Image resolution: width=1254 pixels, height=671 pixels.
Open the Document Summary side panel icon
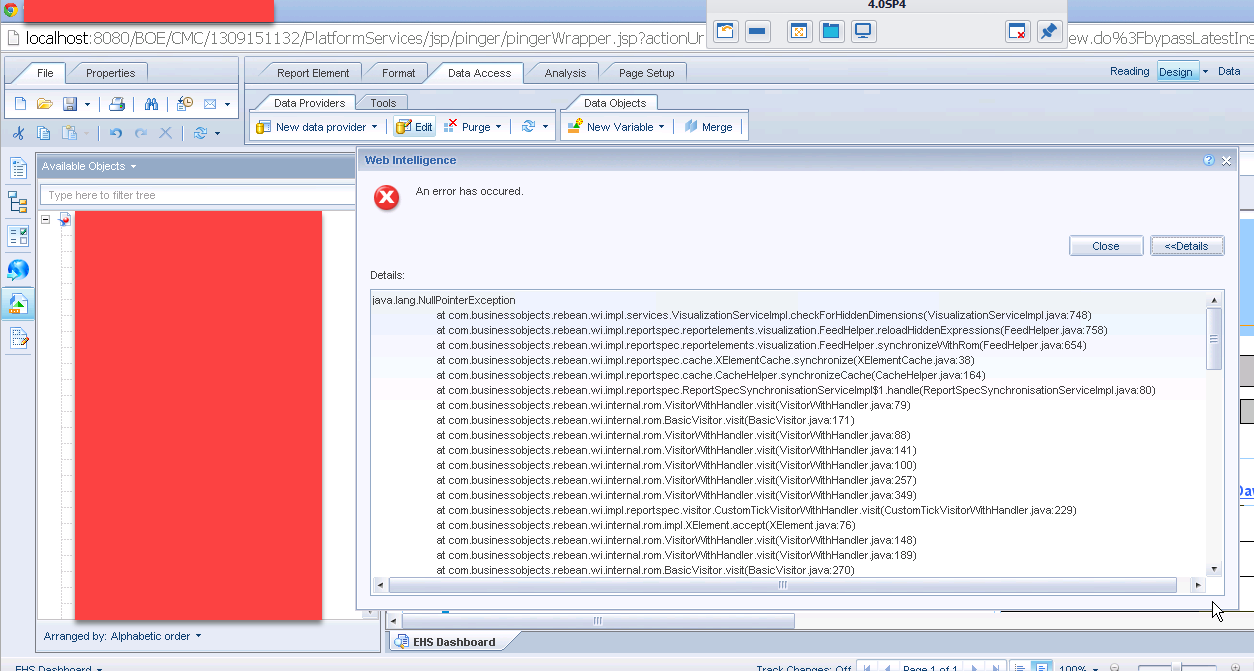(18, 168)
